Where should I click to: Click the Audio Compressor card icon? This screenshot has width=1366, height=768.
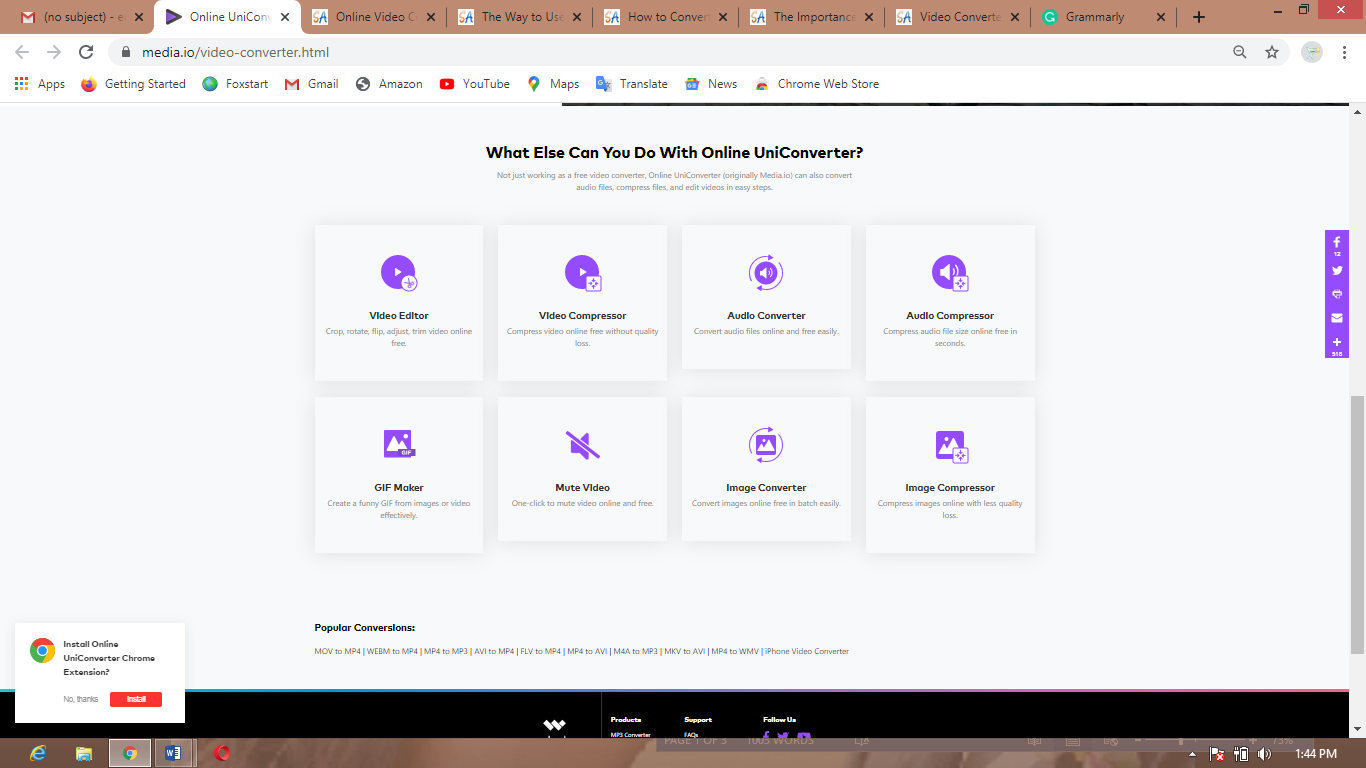click(950, 273)
